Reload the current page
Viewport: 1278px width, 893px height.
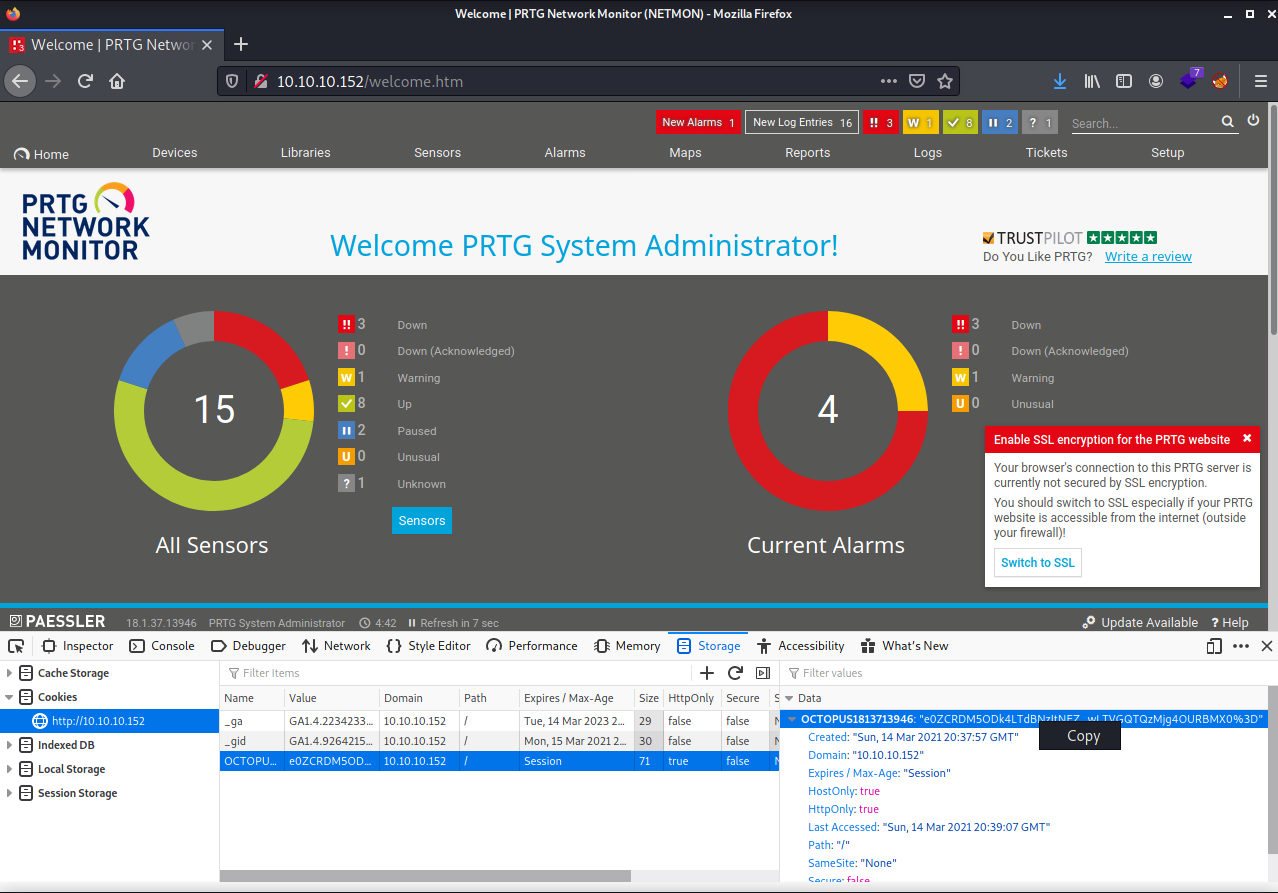point(86,81)
